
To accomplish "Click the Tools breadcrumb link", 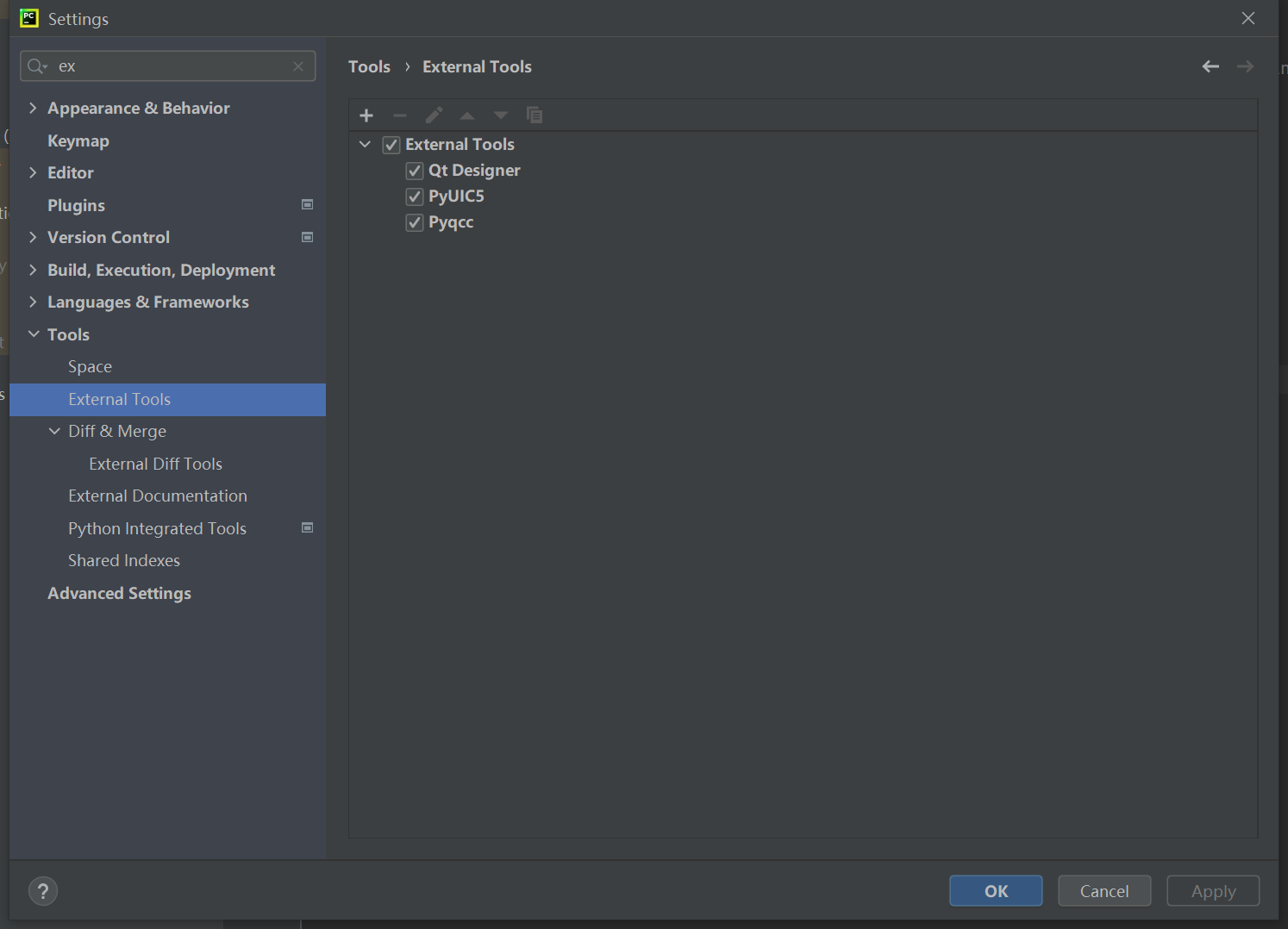I will click(x=369, y=66).
